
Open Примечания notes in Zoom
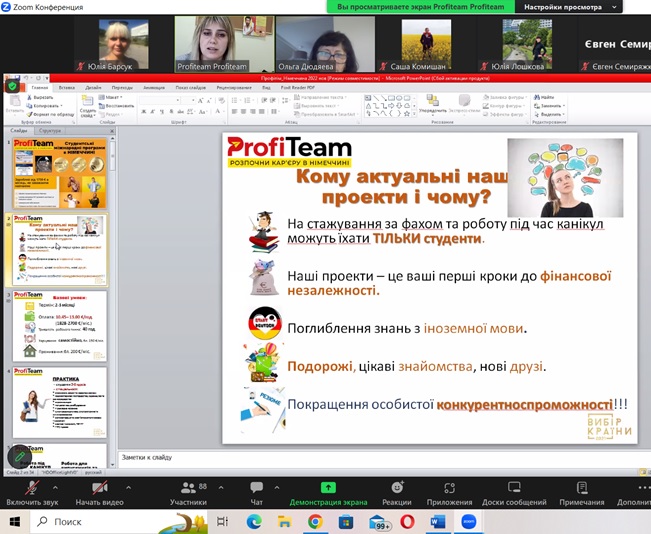(x=582, y=494)
